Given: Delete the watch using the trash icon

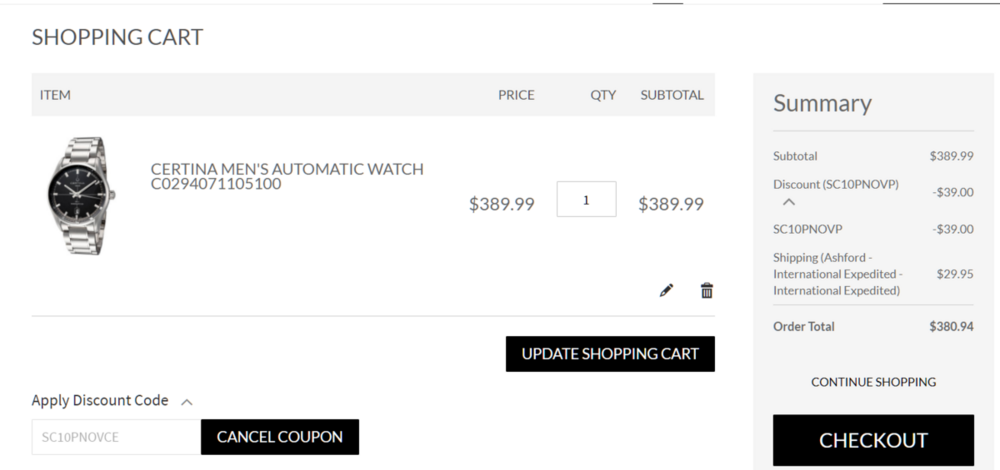Looking at the screenshot, I should (x=707, y=291).
